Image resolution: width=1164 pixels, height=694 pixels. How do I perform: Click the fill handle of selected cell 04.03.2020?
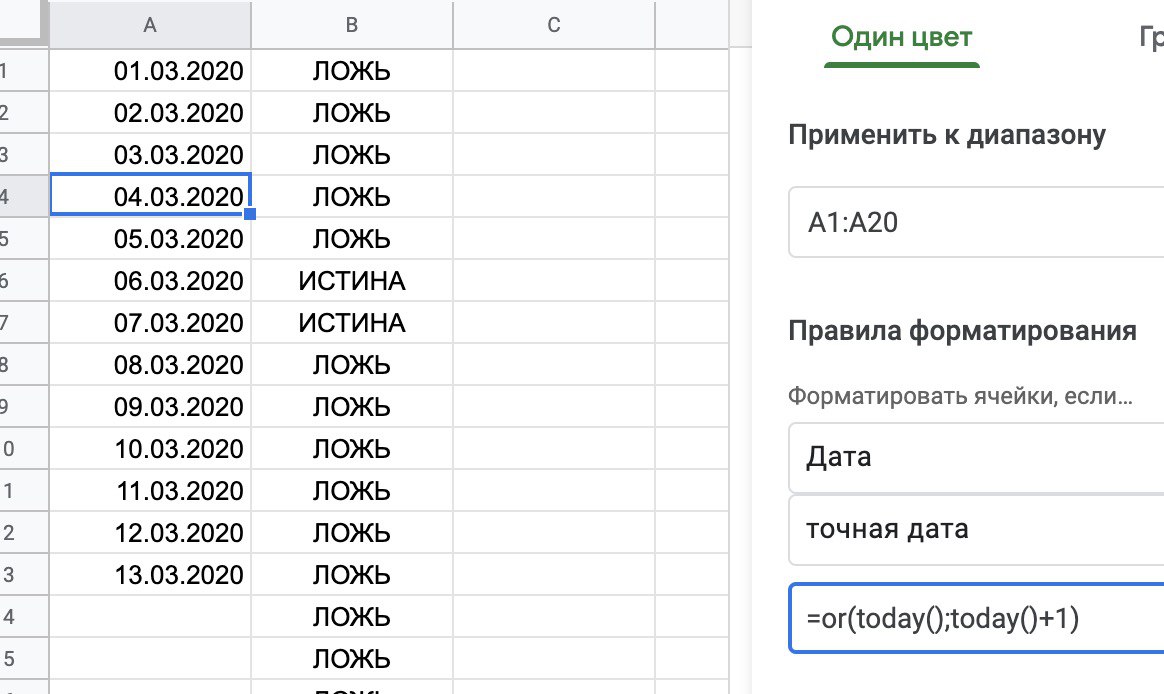[249, 213]
